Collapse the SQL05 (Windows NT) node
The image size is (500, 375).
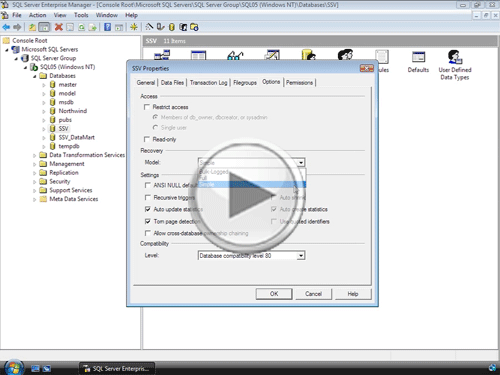pos(25,67)
